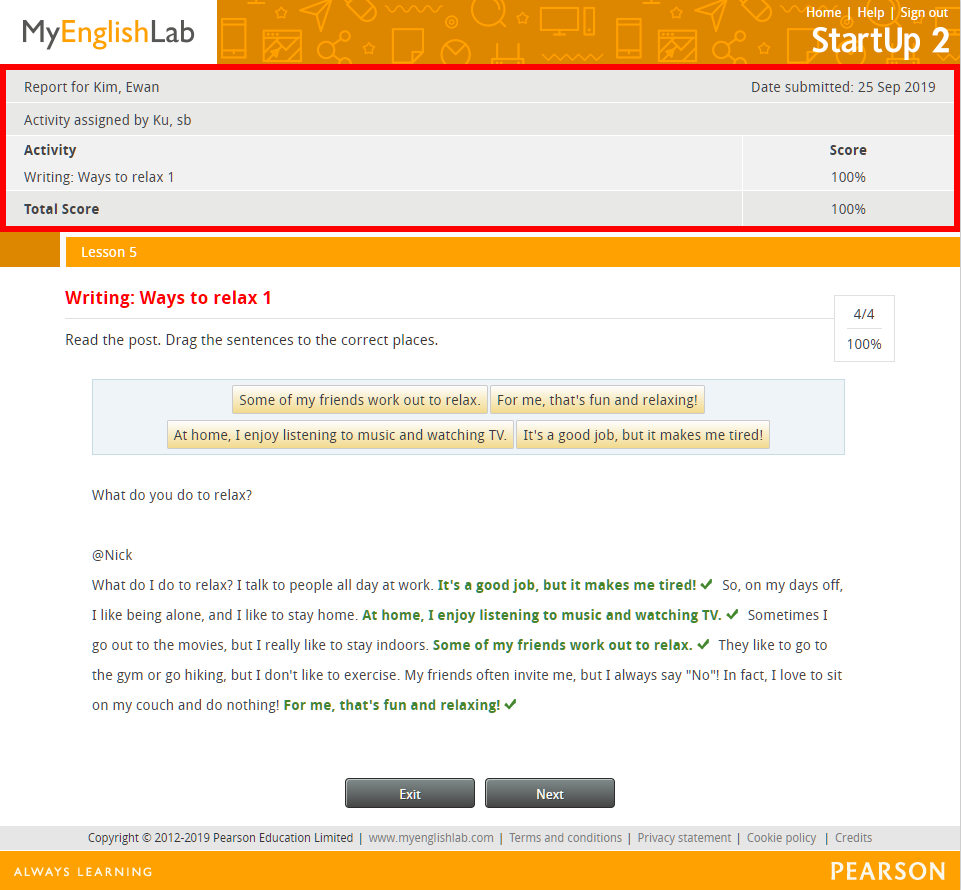The width and height of the screenshot is (961, 890).
Task: Open Terms and conditions
Action: pos(565,837)
